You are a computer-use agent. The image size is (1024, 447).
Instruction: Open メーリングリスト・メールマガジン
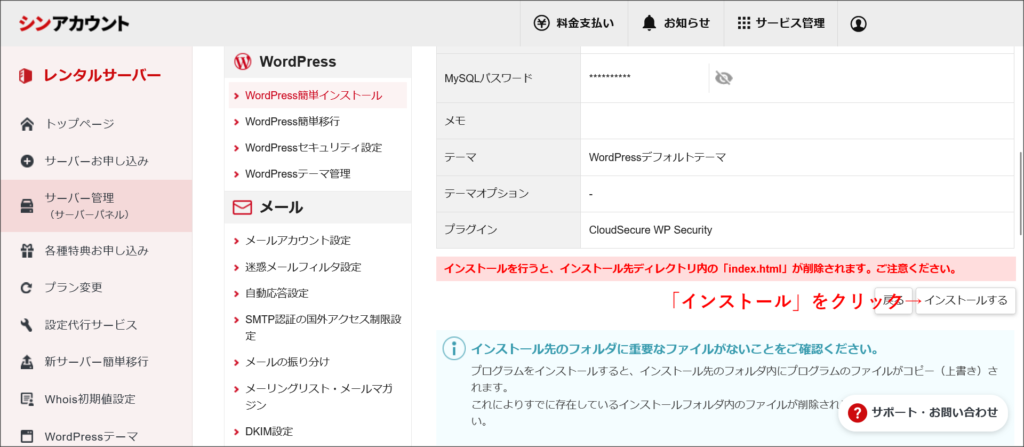[319, 397]
